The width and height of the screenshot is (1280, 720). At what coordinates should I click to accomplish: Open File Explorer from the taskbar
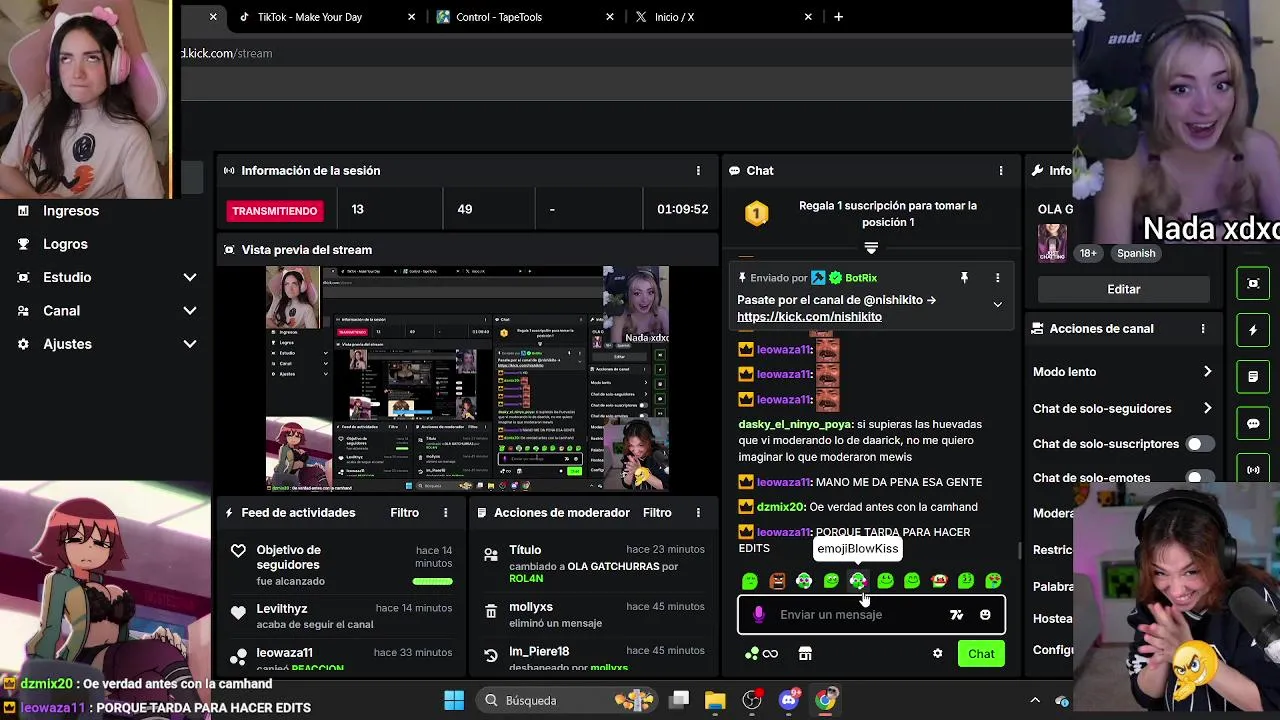(x=715, y=700)
